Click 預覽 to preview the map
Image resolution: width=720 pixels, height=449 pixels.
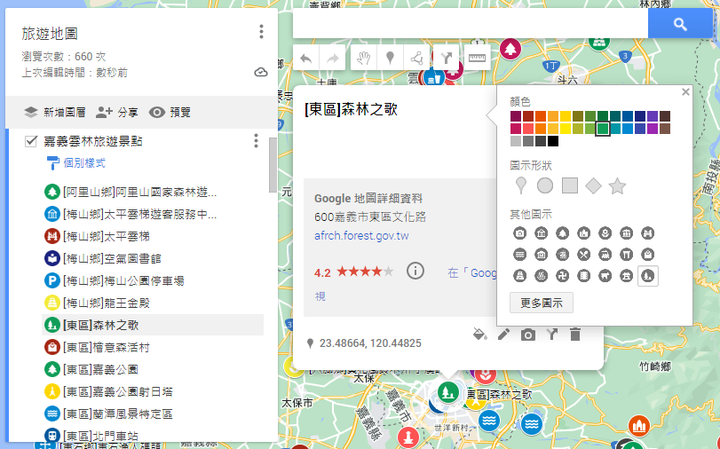pos(170,112)
